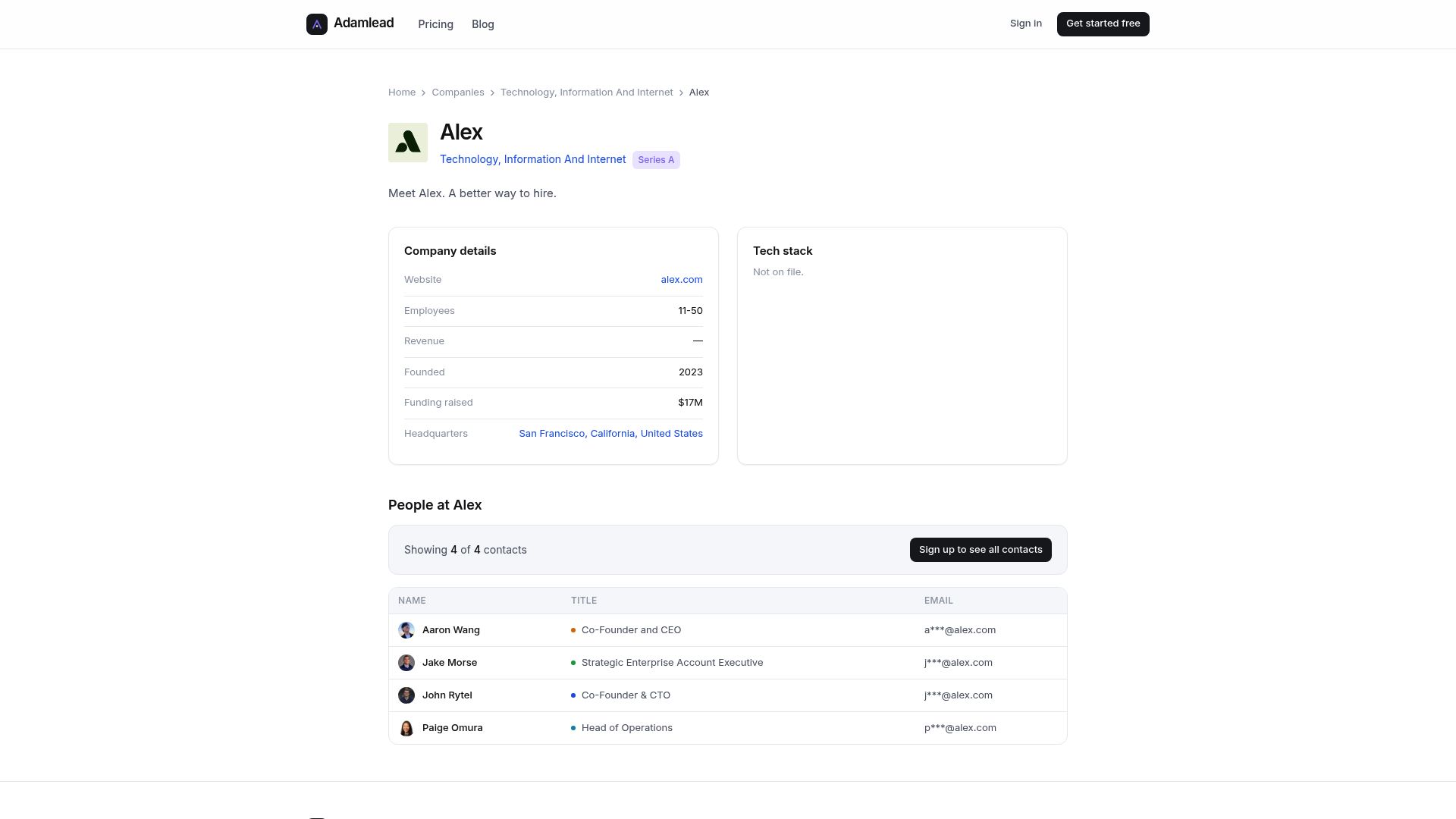Click the p***@alex.com email
This screenshot has height=819, width=1456.
click(x=960, y=728)
